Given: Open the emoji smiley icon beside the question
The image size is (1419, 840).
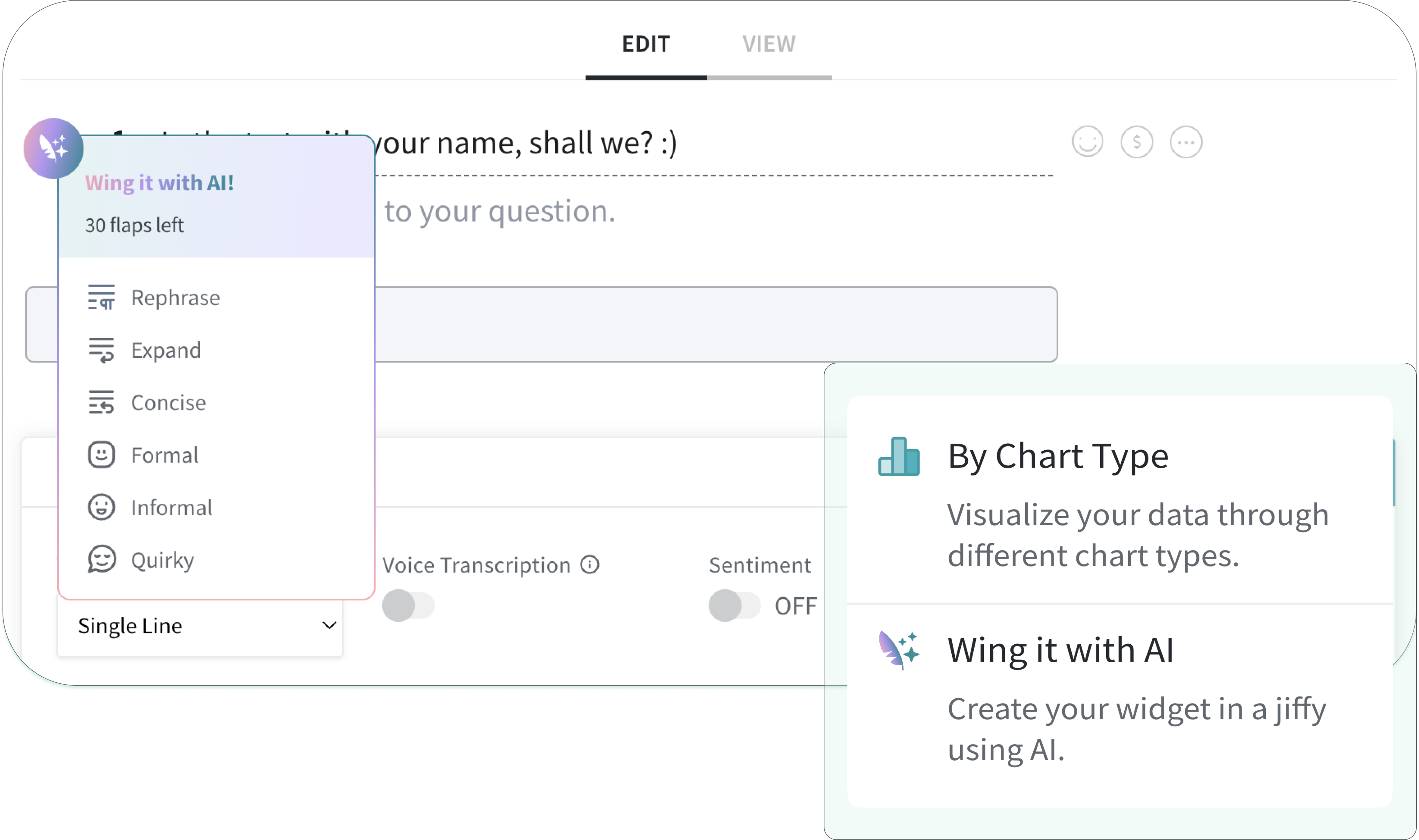Looking at the screenshot, I should 1087,142.
